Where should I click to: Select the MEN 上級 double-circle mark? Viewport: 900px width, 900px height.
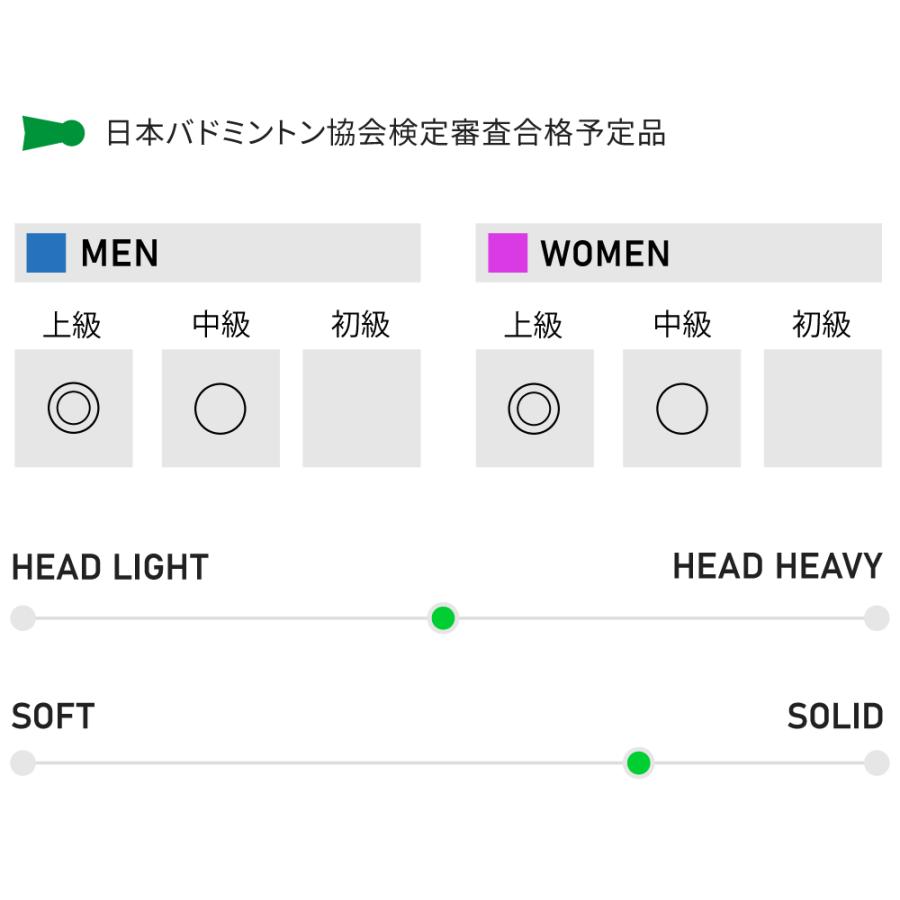click(x=73, y=408)
